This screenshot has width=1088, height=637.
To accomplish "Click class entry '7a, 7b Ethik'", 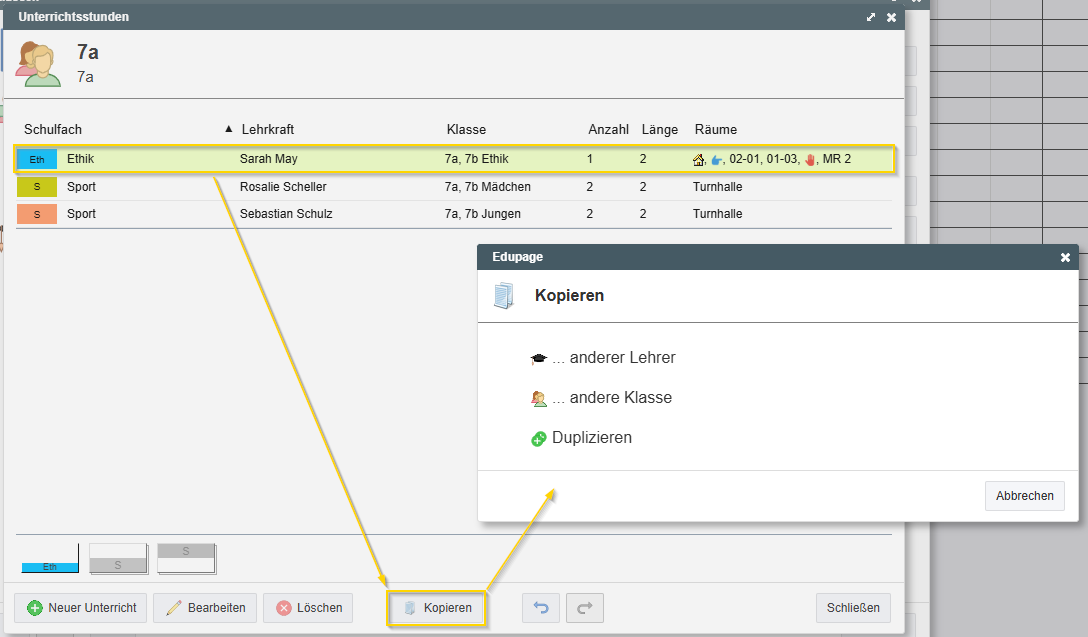I will [x=477, y=159].
